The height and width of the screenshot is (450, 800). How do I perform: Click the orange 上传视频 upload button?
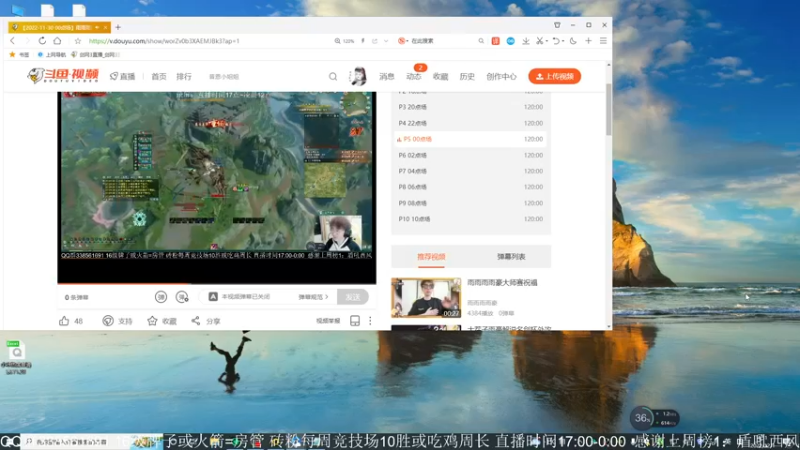(555, 76)
